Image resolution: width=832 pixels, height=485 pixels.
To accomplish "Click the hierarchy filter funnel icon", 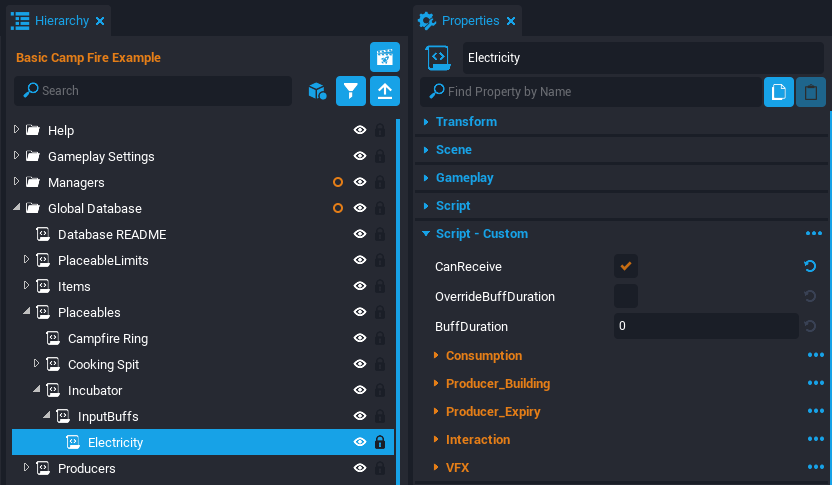I will (x=350, y=91).
